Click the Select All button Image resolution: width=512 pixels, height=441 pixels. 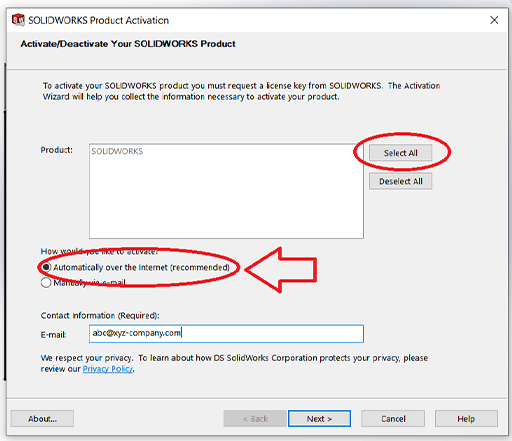pos(400,153)
